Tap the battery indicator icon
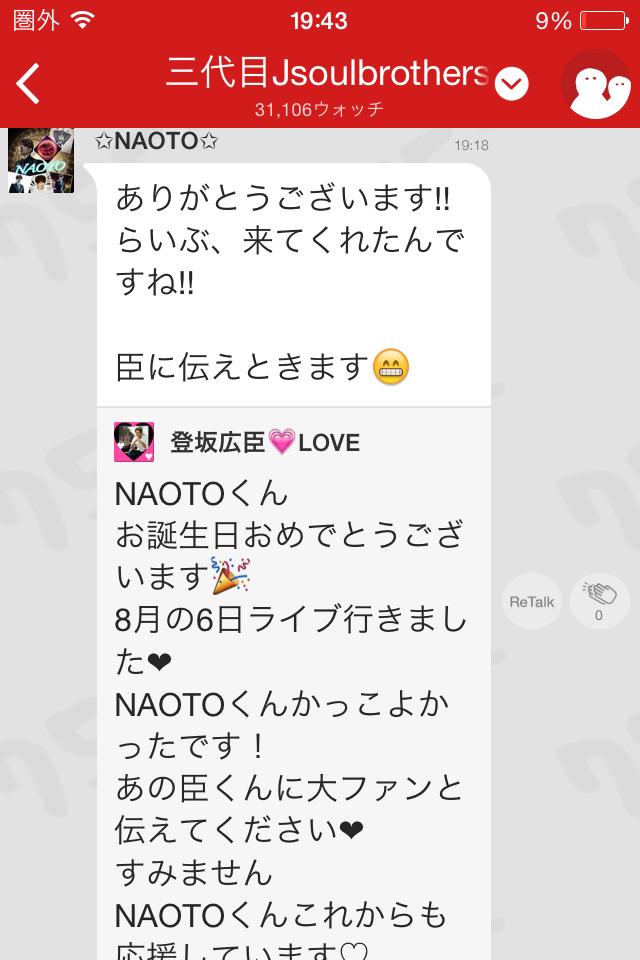This screenshot has width=640, height=960. 604,21
